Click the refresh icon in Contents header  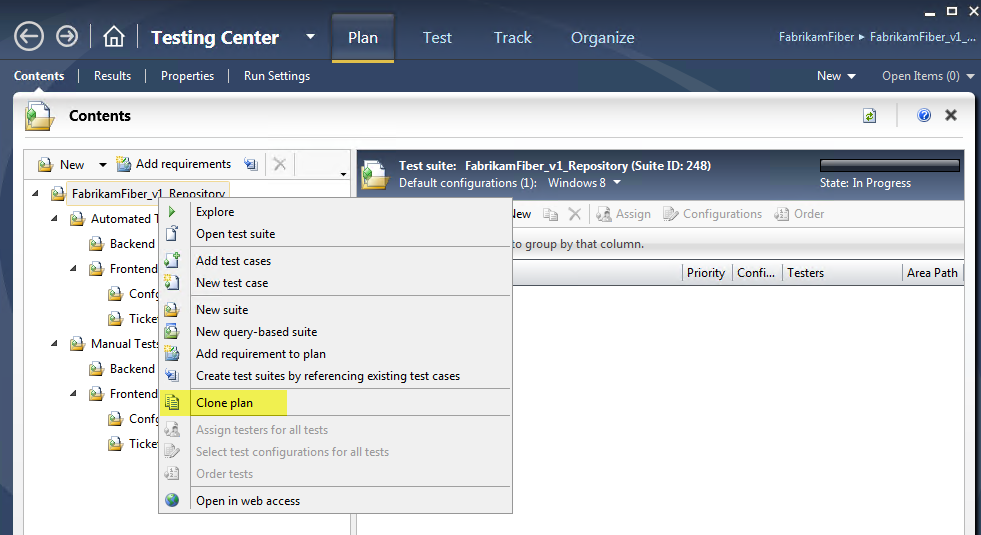click(870, 116)
